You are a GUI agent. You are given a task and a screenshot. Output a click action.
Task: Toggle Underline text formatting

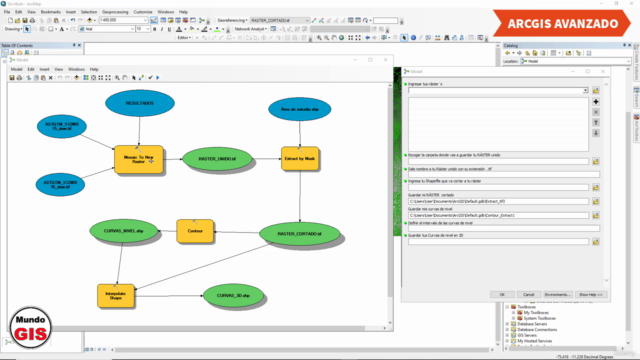(x=169, y=29)
